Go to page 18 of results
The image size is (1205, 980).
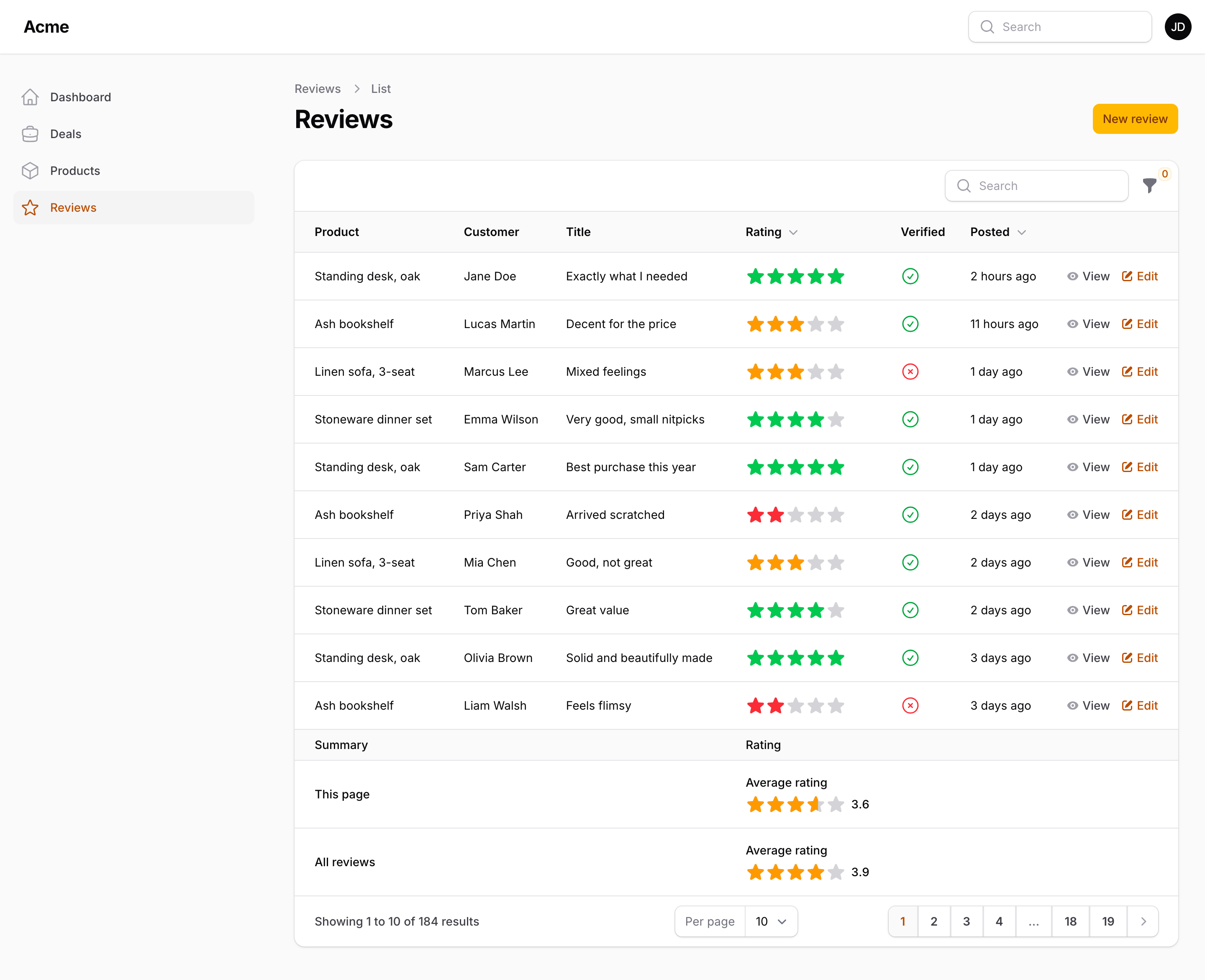tap(1070, 922)
